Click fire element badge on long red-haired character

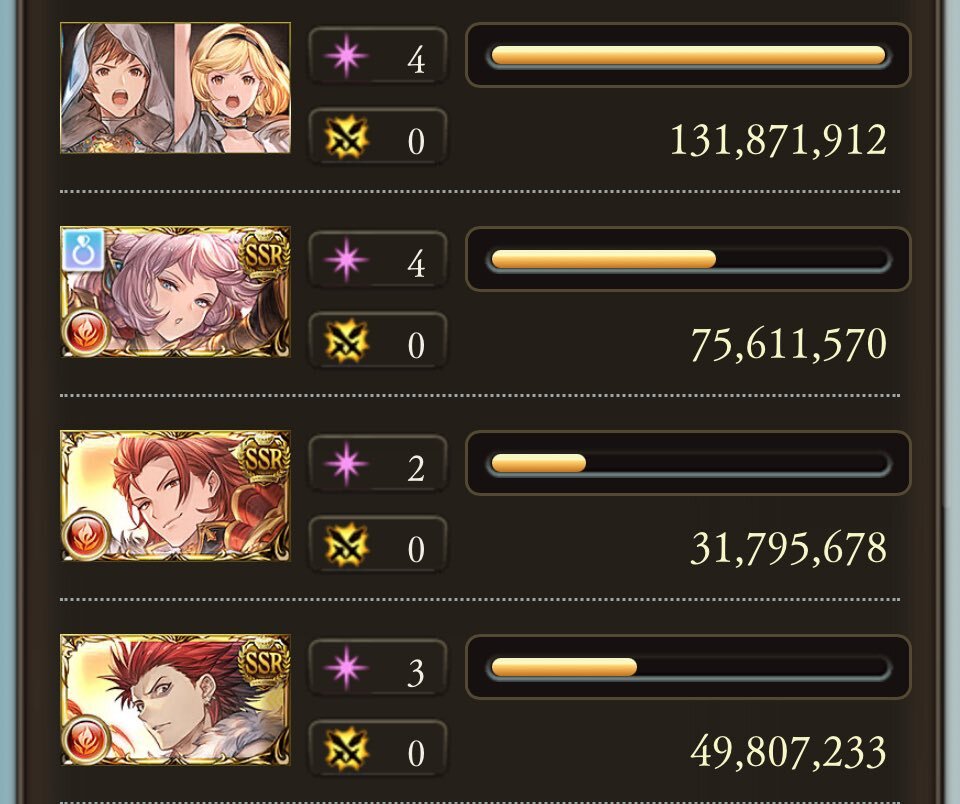pos(86,536)
